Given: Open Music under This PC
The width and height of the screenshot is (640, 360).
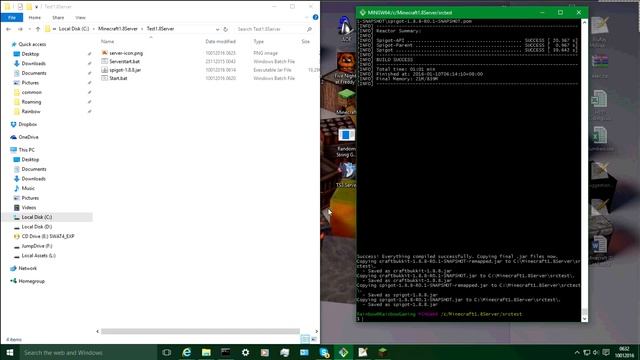Looking at the screenshot, I should (28, 188).
